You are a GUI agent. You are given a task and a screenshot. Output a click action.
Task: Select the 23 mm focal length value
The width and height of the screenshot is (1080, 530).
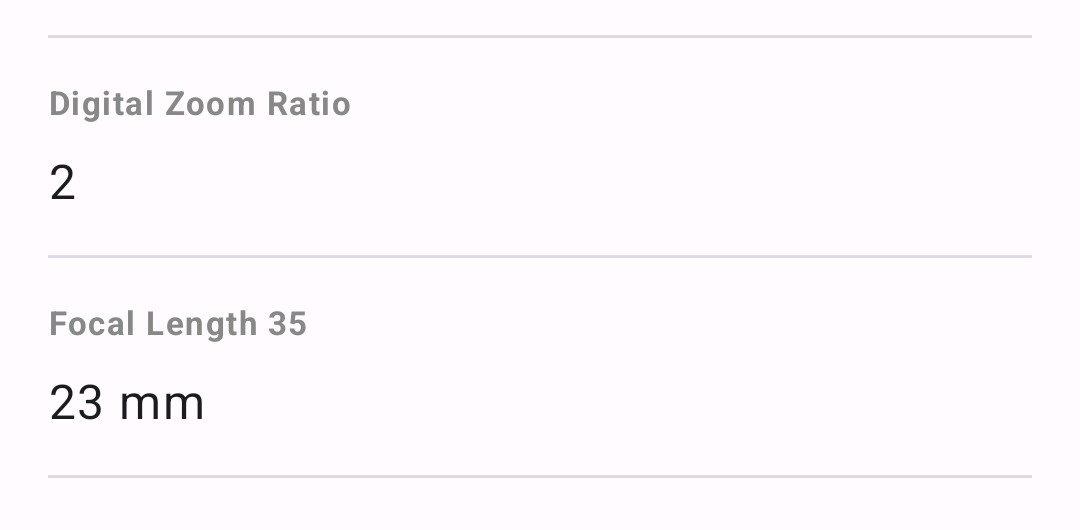point(127,403)
